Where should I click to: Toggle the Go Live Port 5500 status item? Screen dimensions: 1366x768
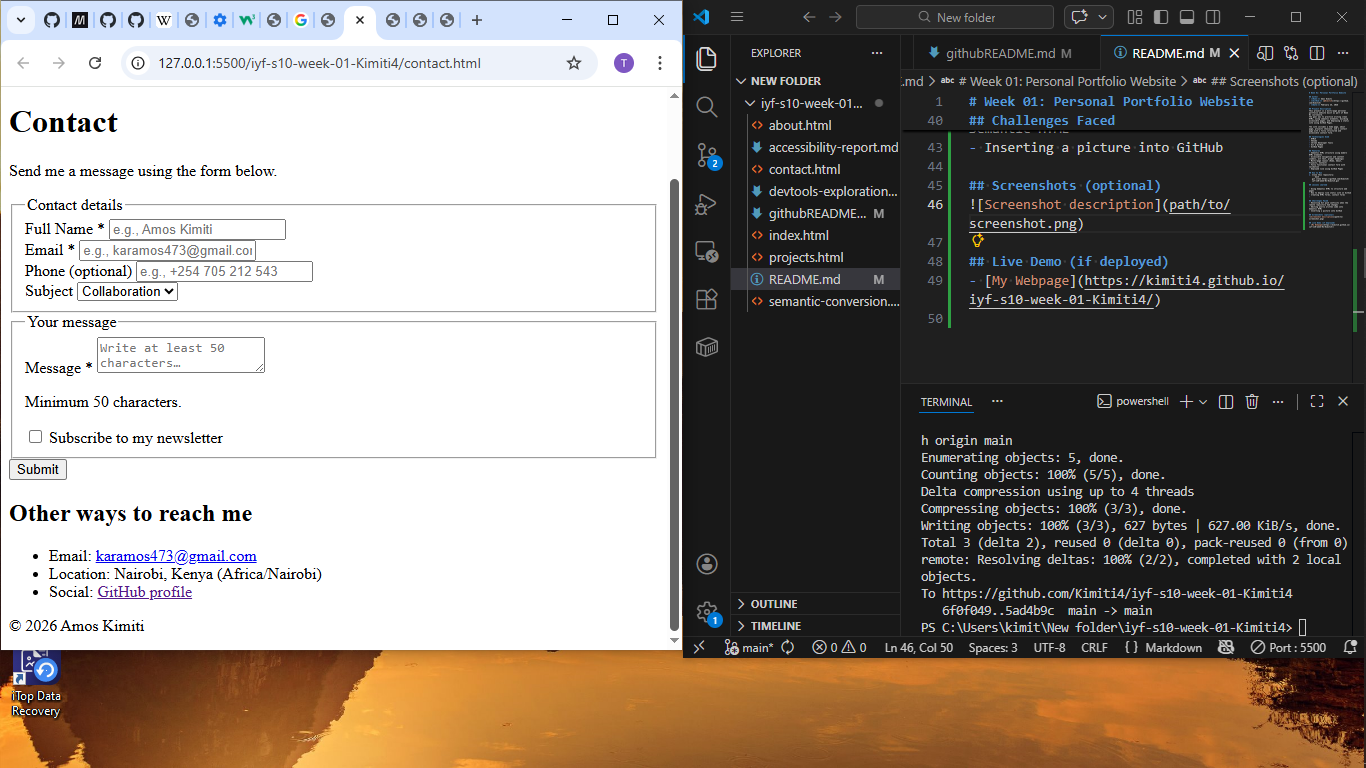[1288, 647]
